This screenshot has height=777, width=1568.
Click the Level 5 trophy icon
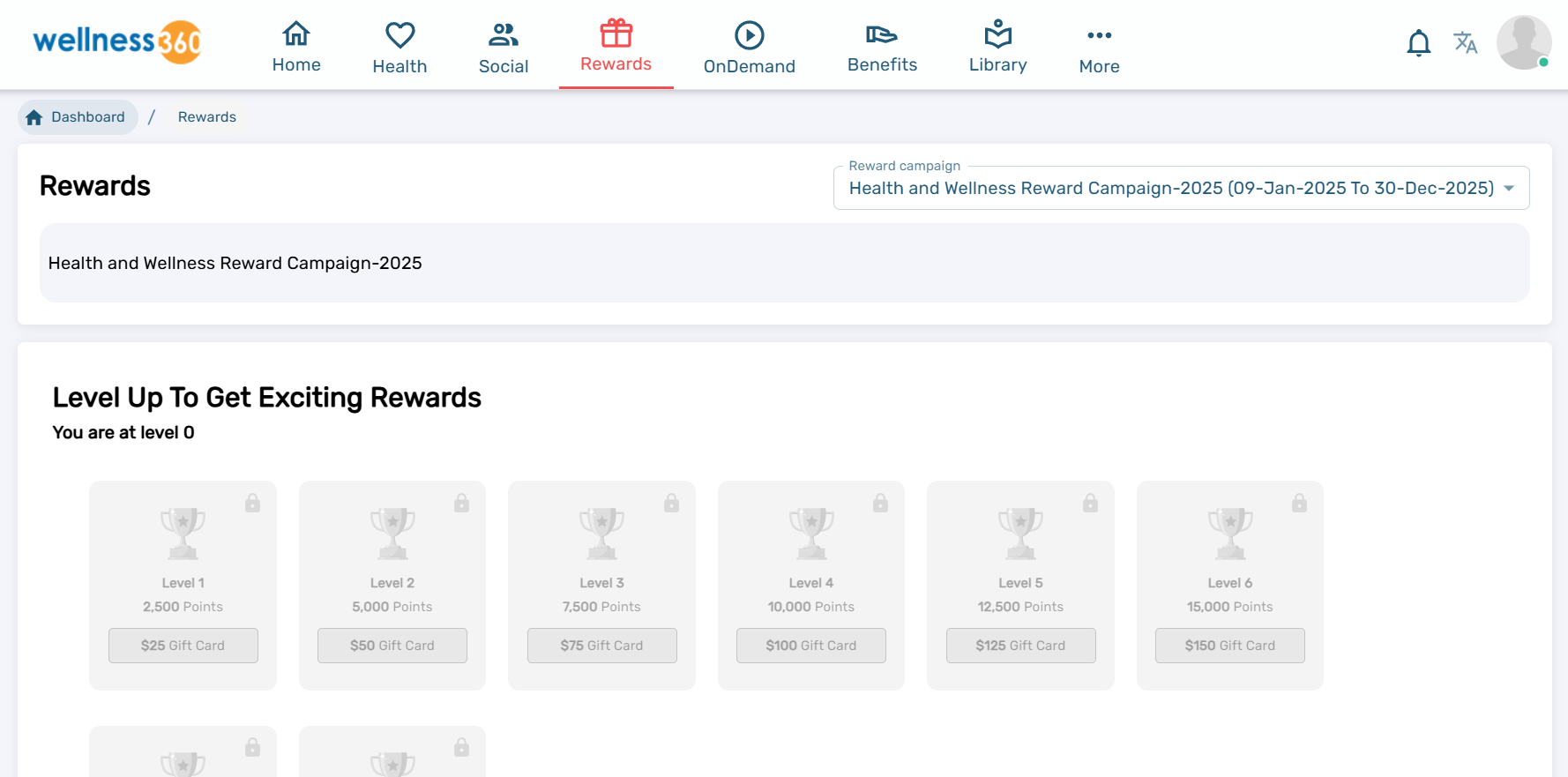tap(1020, 533)
